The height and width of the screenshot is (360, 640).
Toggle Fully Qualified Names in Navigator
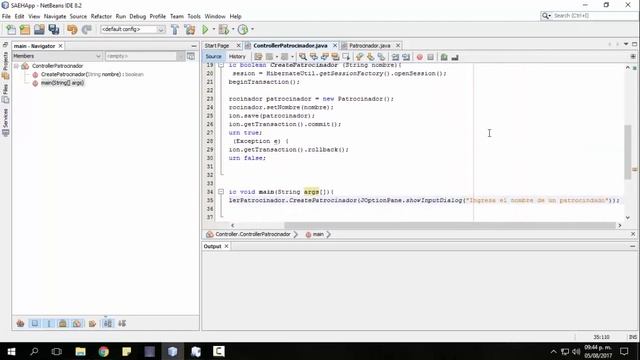[x=92, y=323]
